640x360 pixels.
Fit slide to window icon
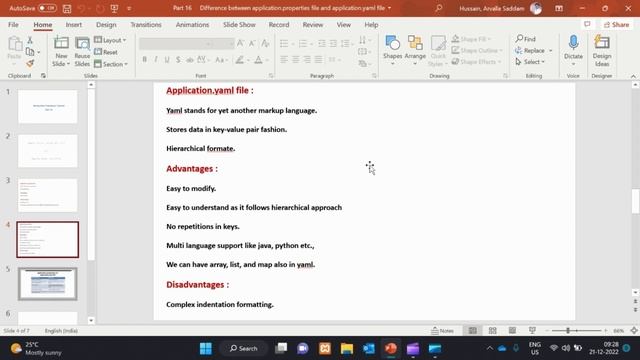[634, 331]
